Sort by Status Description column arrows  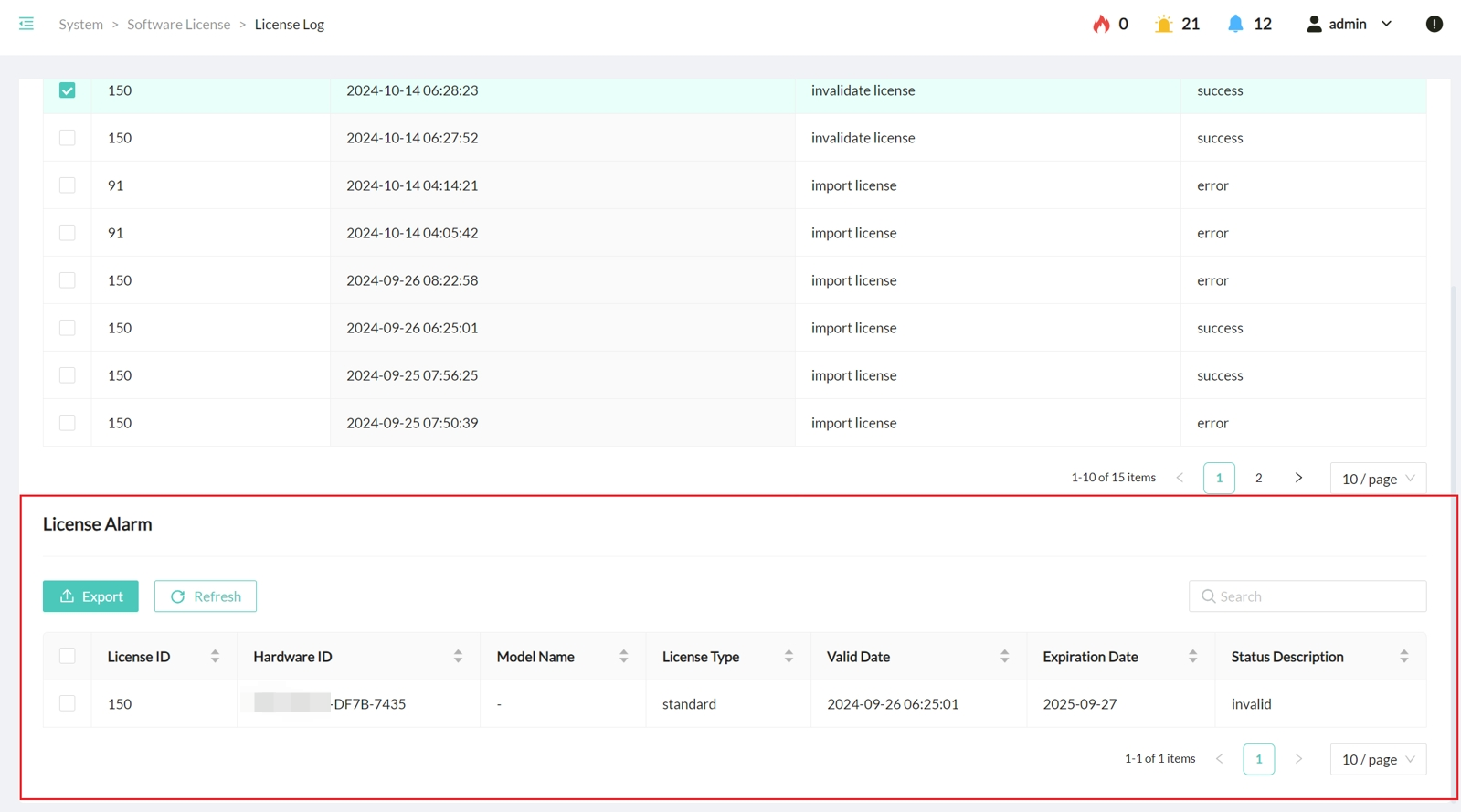[x=1403, y=657]
